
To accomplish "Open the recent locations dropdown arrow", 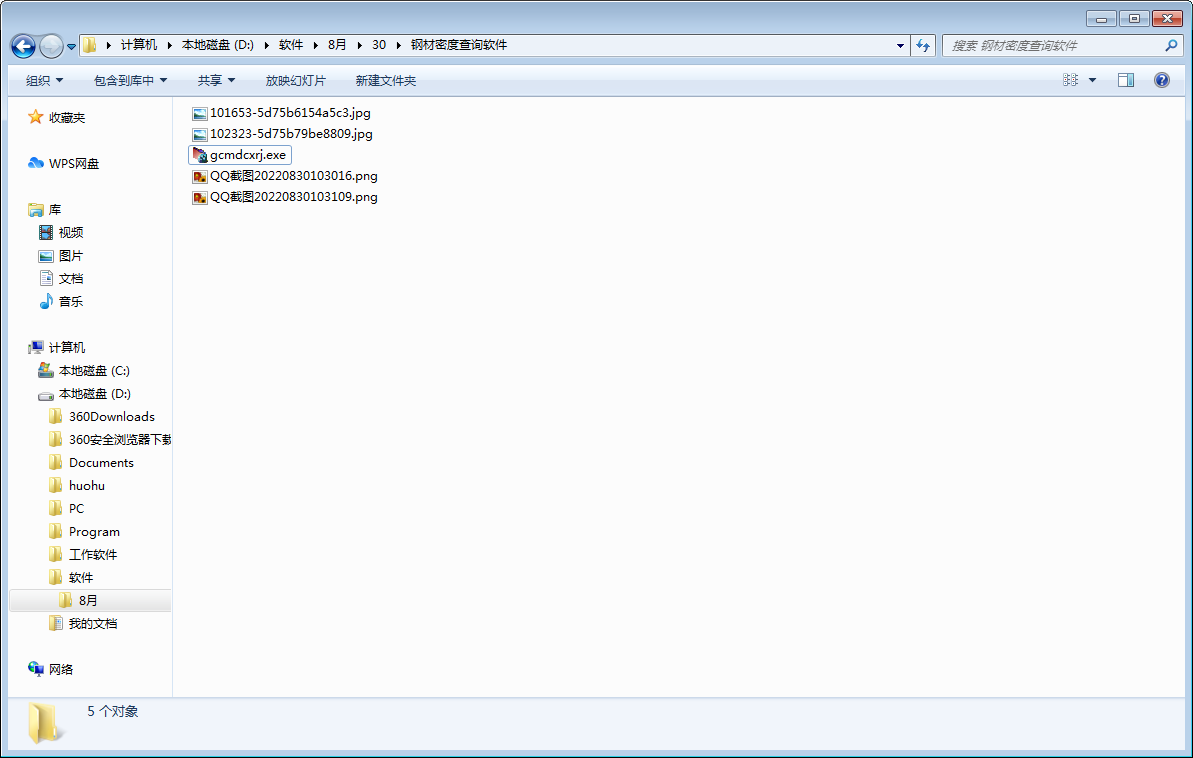I will (72, 46).
